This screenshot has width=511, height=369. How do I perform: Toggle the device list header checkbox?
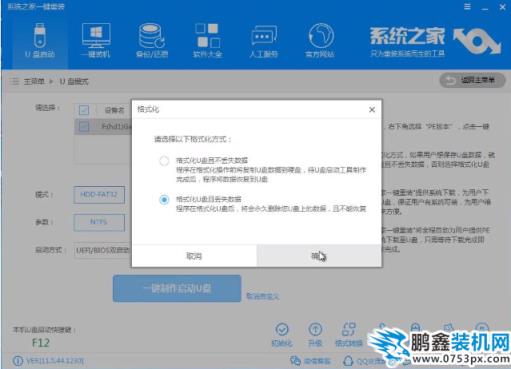(x=84, y=110)
